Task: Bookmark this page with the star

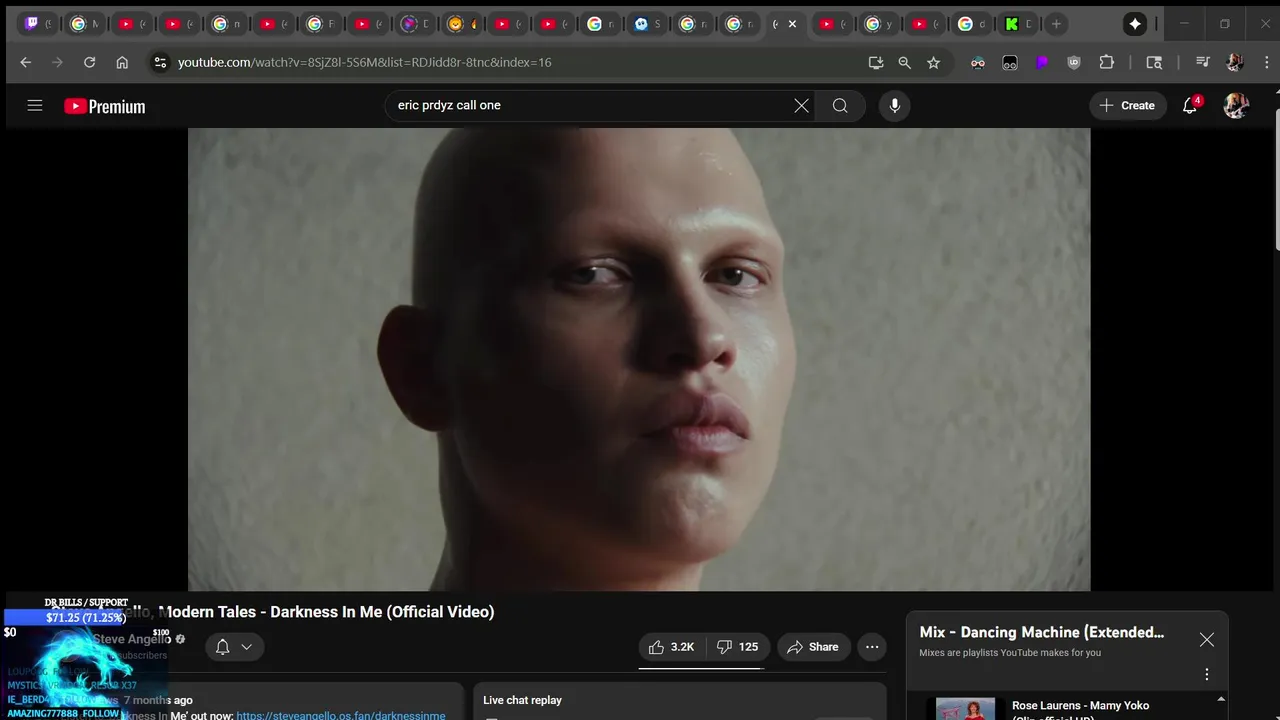Action: (934, 62)
